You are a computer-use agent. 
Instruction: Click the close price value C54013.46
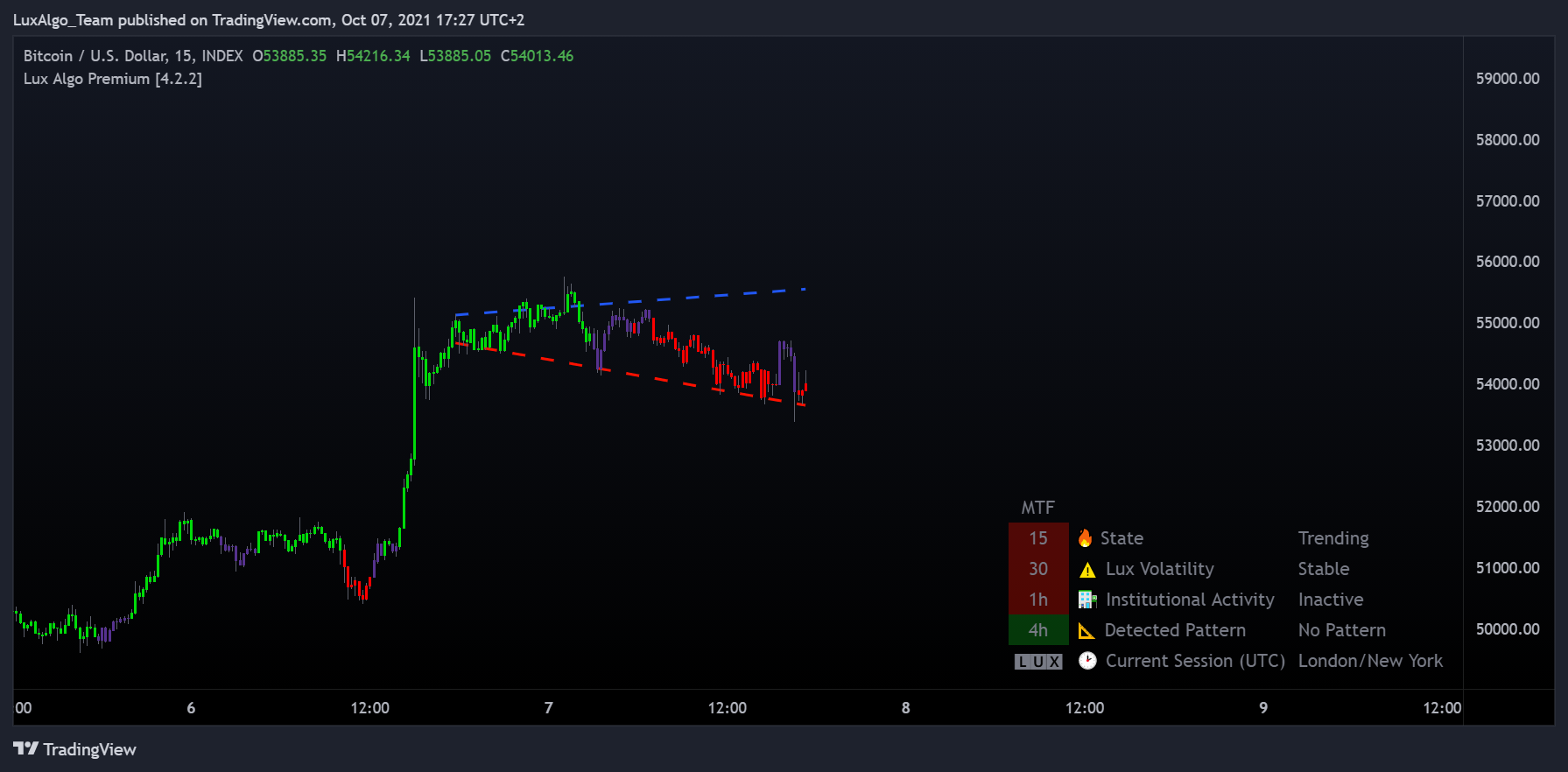point(537,56)
